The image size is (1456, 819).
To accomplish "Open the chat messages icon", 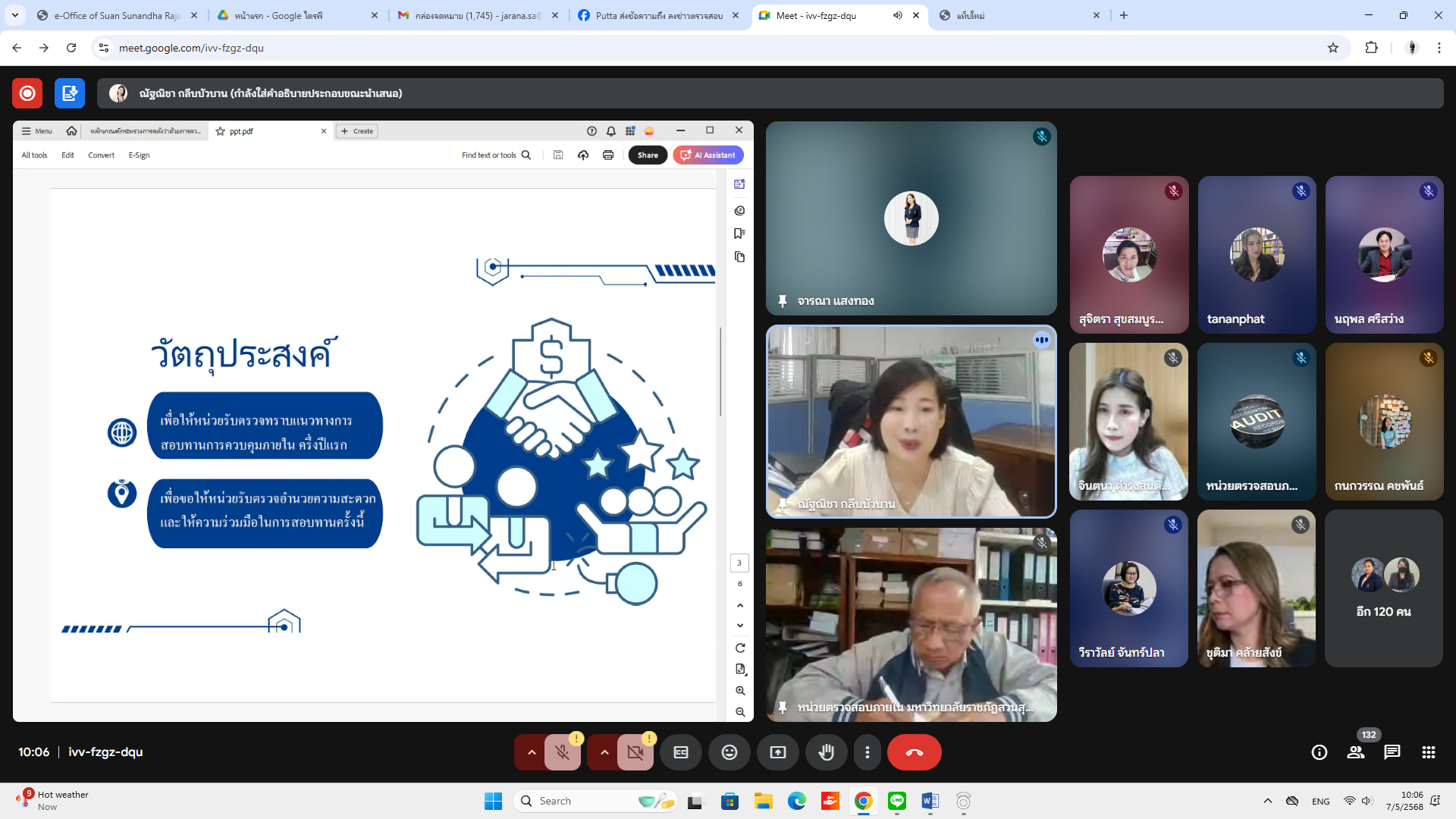I will (x=1392, y=752).
